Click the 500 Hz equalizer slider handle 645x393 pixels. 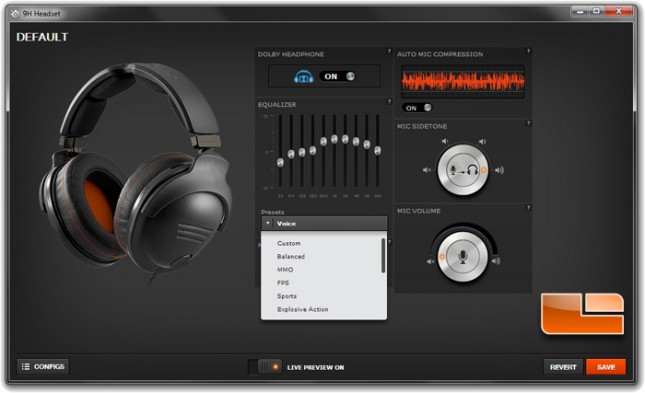323,142
